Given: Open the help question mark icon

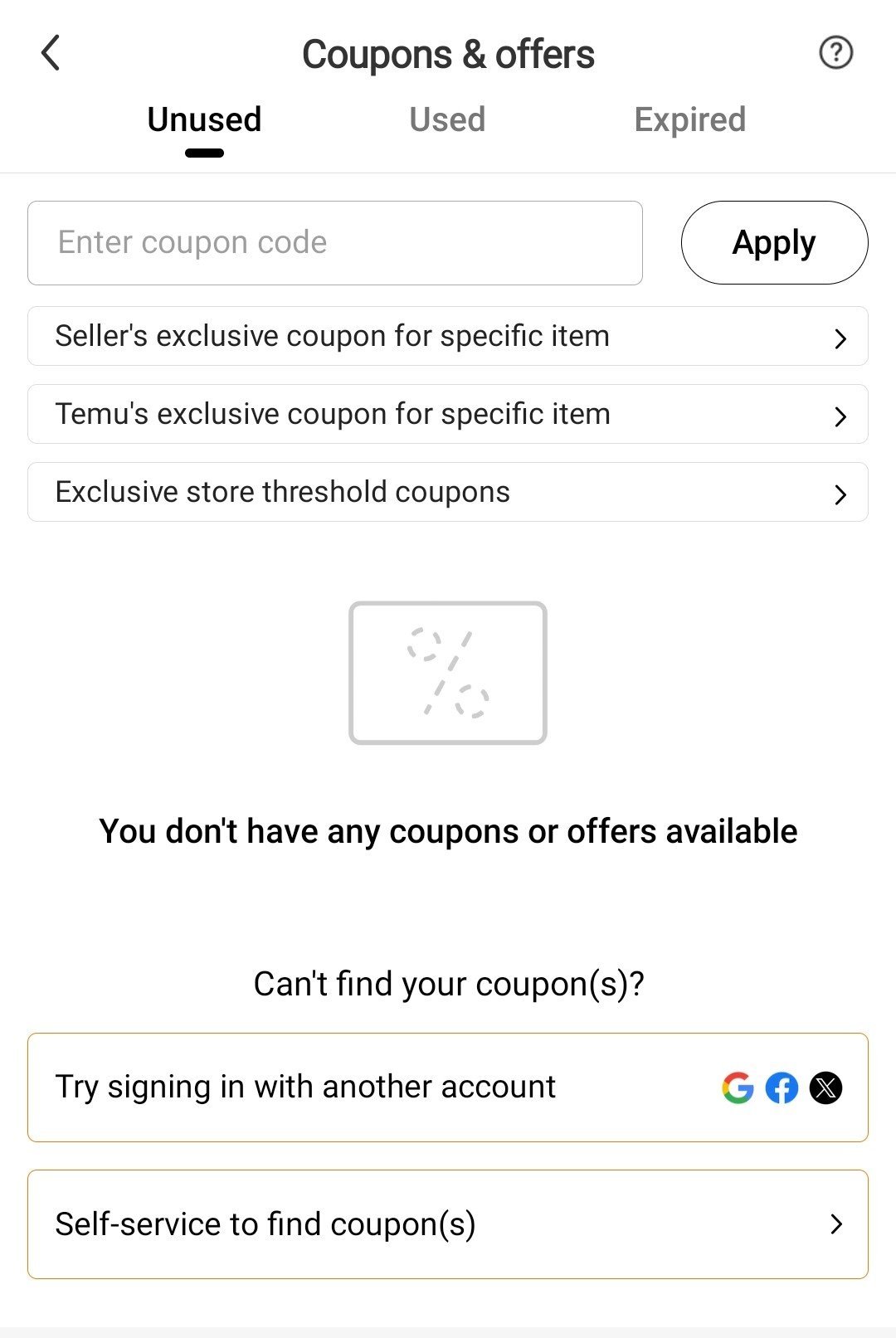Looking at the screenshot, I should [835, 53].
